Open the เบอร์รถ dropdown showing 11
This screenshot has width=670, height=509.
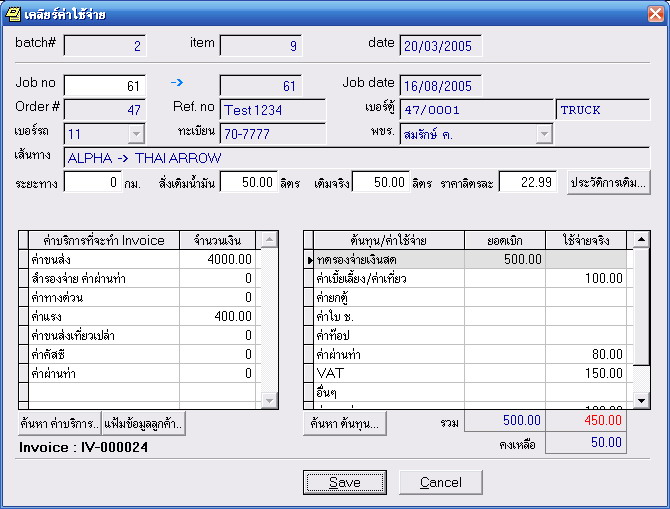[136, 134]
